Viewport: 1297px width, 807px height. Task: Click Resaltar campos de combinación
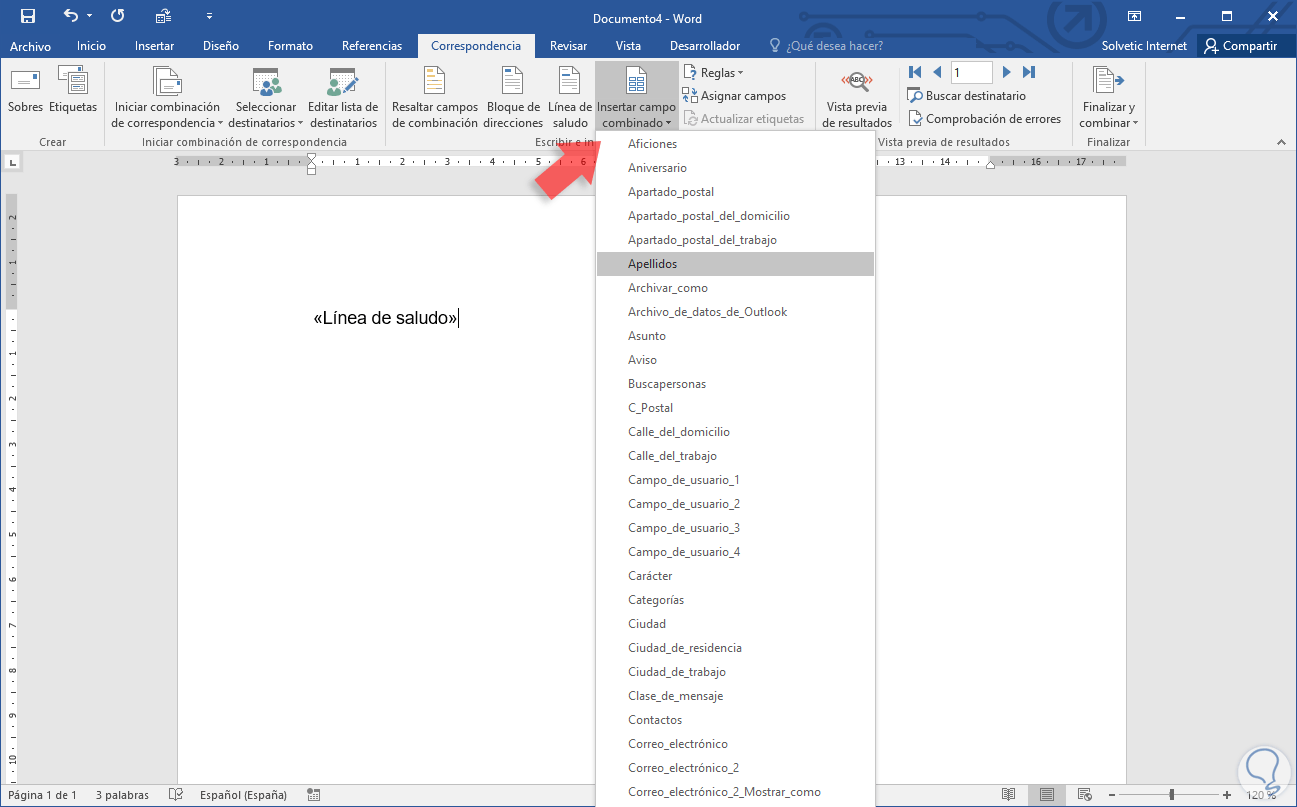click(x=434, y=98)
